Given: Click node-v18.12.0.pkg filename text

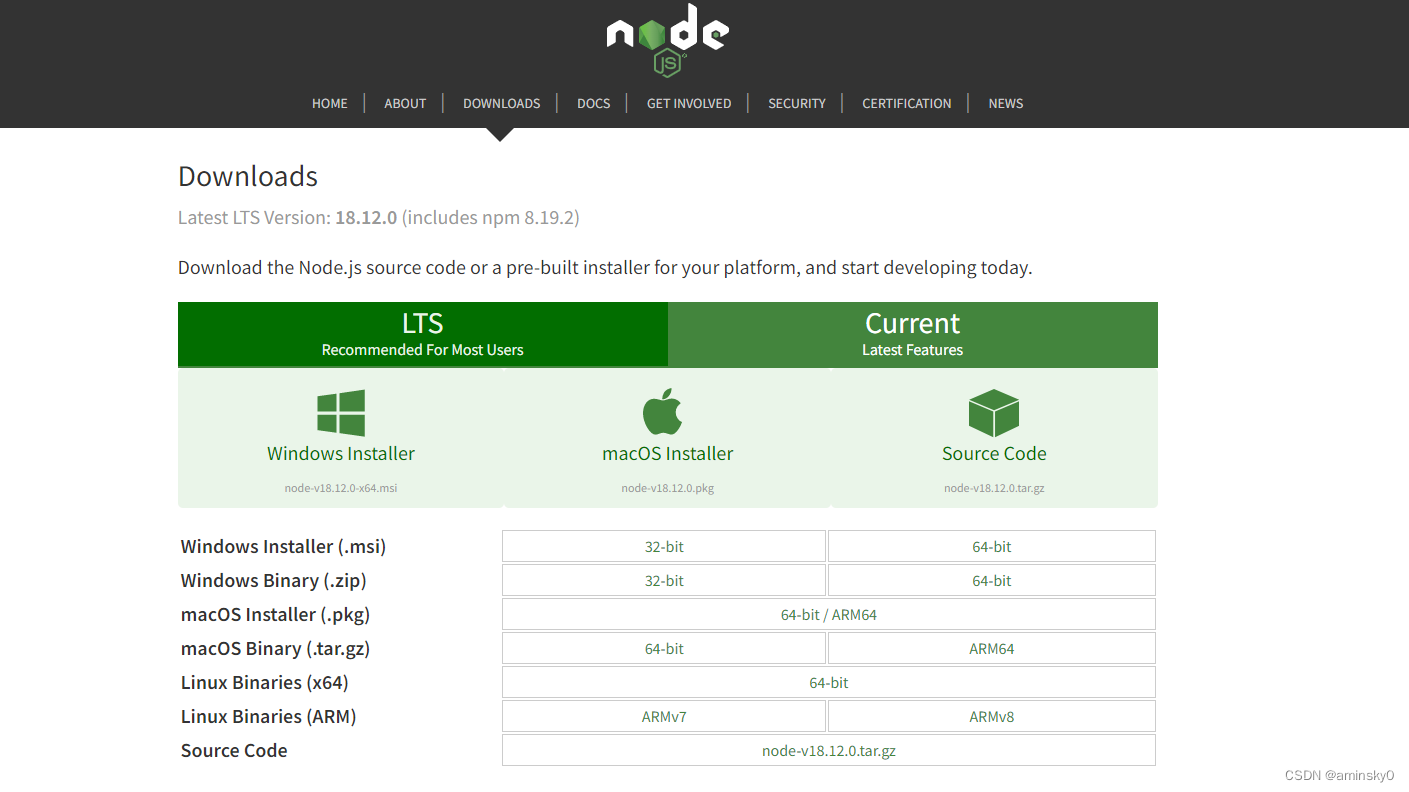Looking at the screenshot, I should [x=668, y=488].
